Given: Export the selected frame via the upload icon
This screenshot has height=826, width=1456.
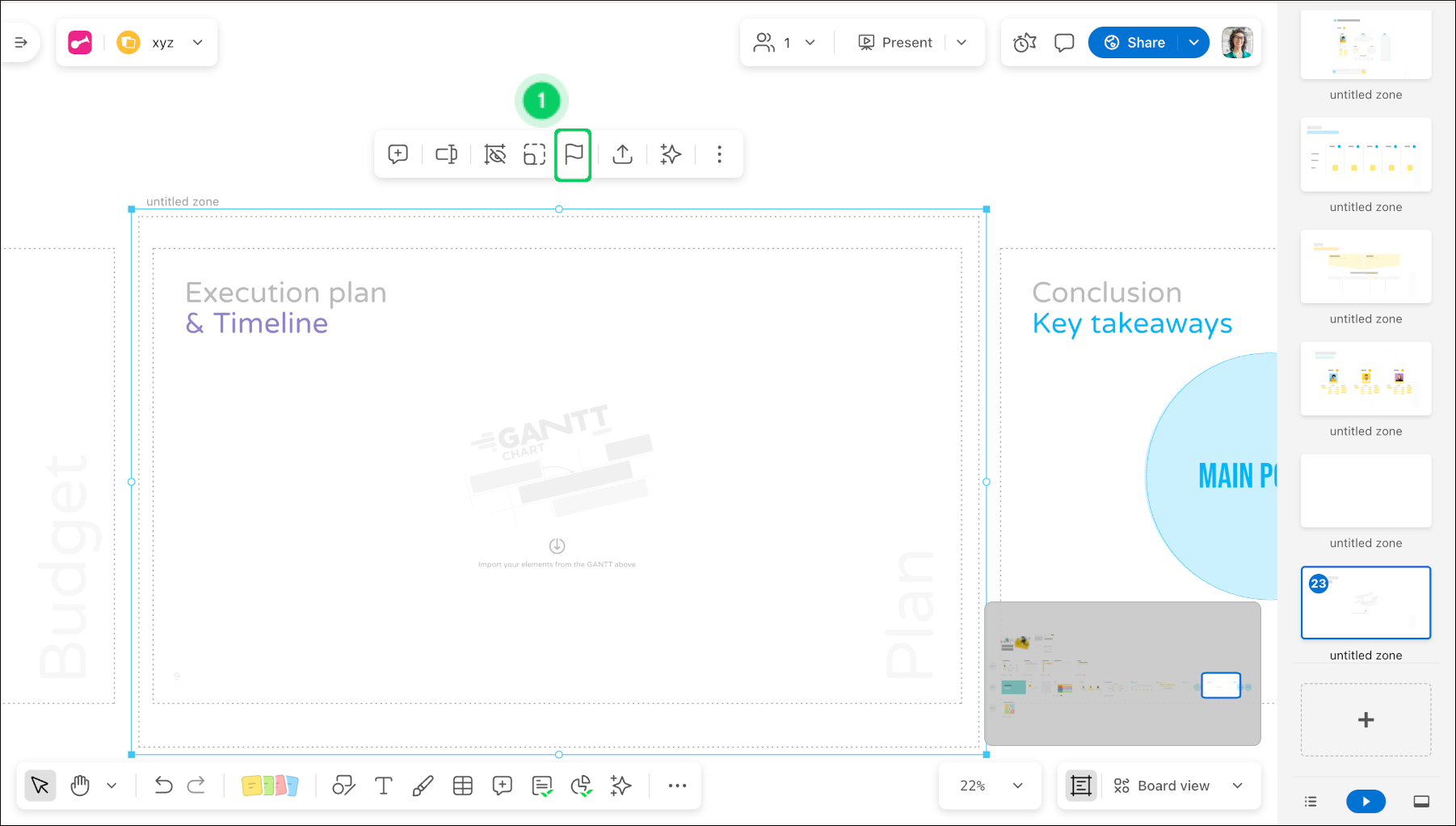Looking at the screenshot, I should click(x=622, y=154).
